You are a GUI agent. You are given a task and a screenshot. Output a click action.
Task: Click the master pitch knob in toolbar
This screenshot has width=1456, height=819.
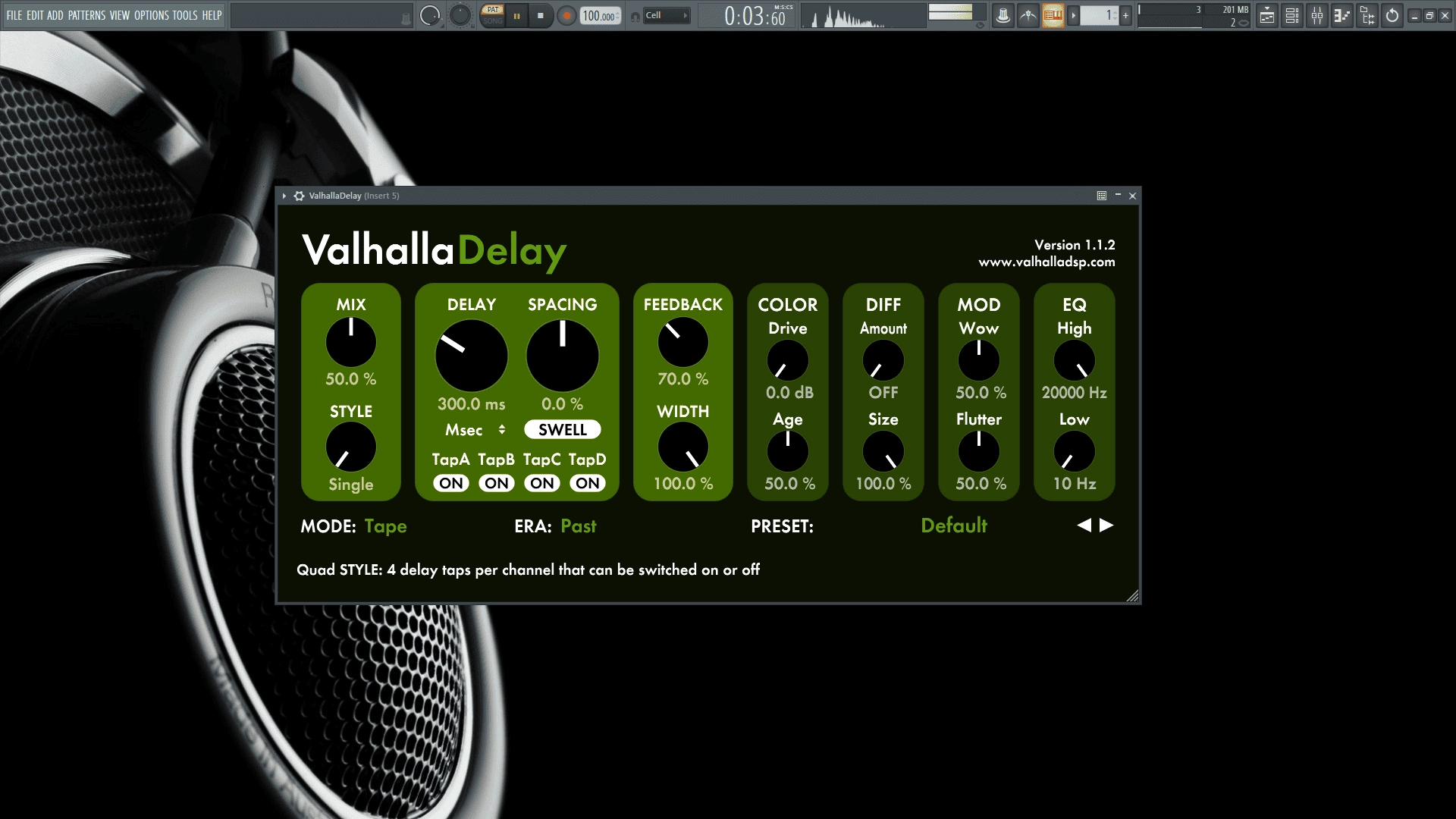pyautogui.click(x=460, y=15)
